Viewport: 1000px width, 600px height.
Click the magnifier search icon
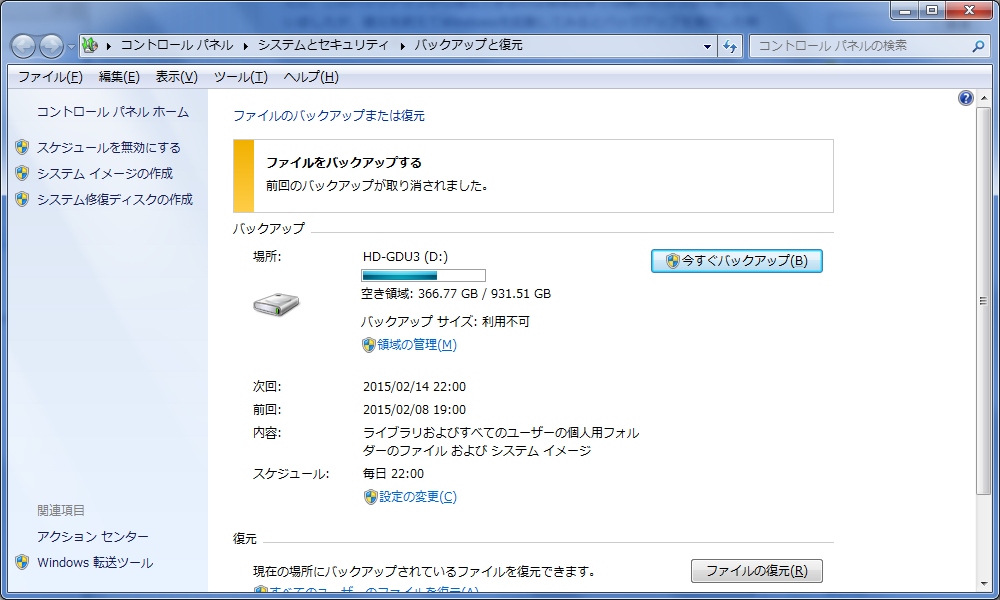click(978, 46)
